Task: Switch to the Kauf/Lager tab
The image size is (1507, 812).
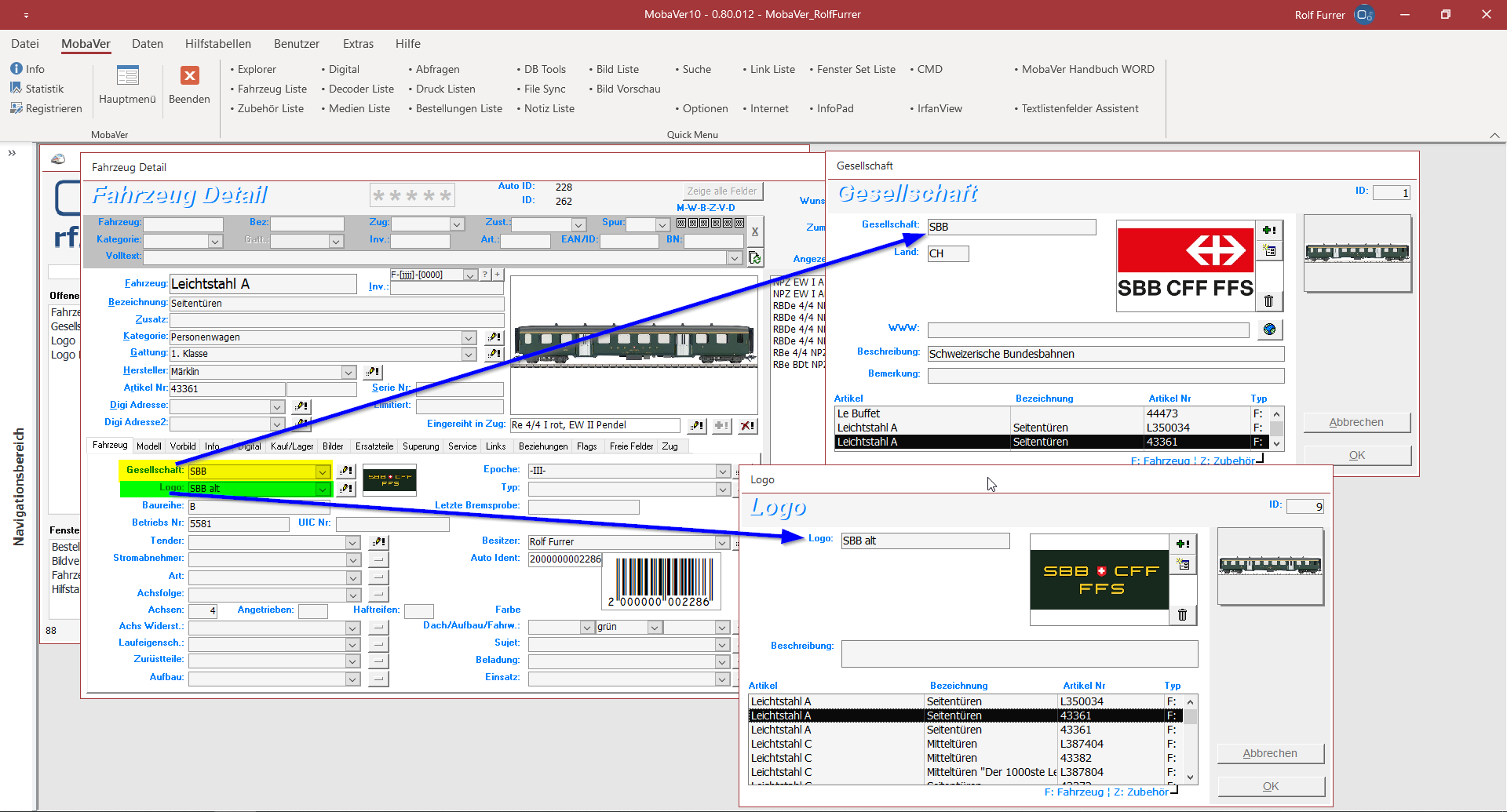Action: [292, 446]
